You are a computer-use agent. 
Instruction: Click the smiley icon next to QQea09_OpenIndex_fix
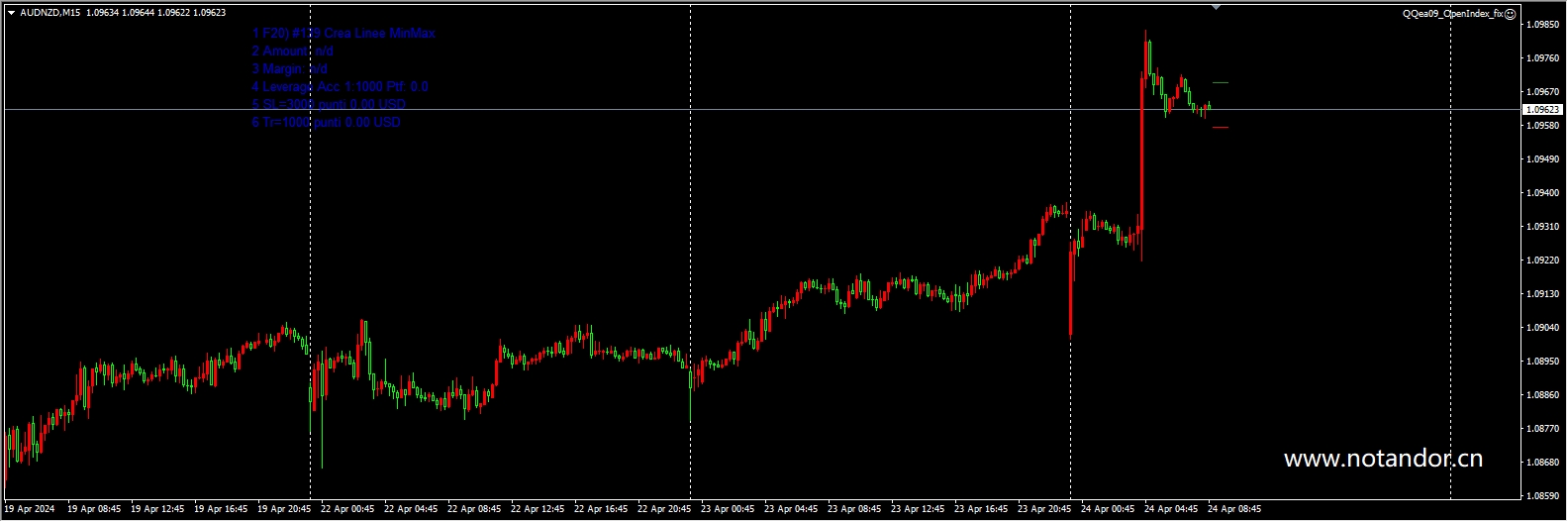coord(1511,14)
